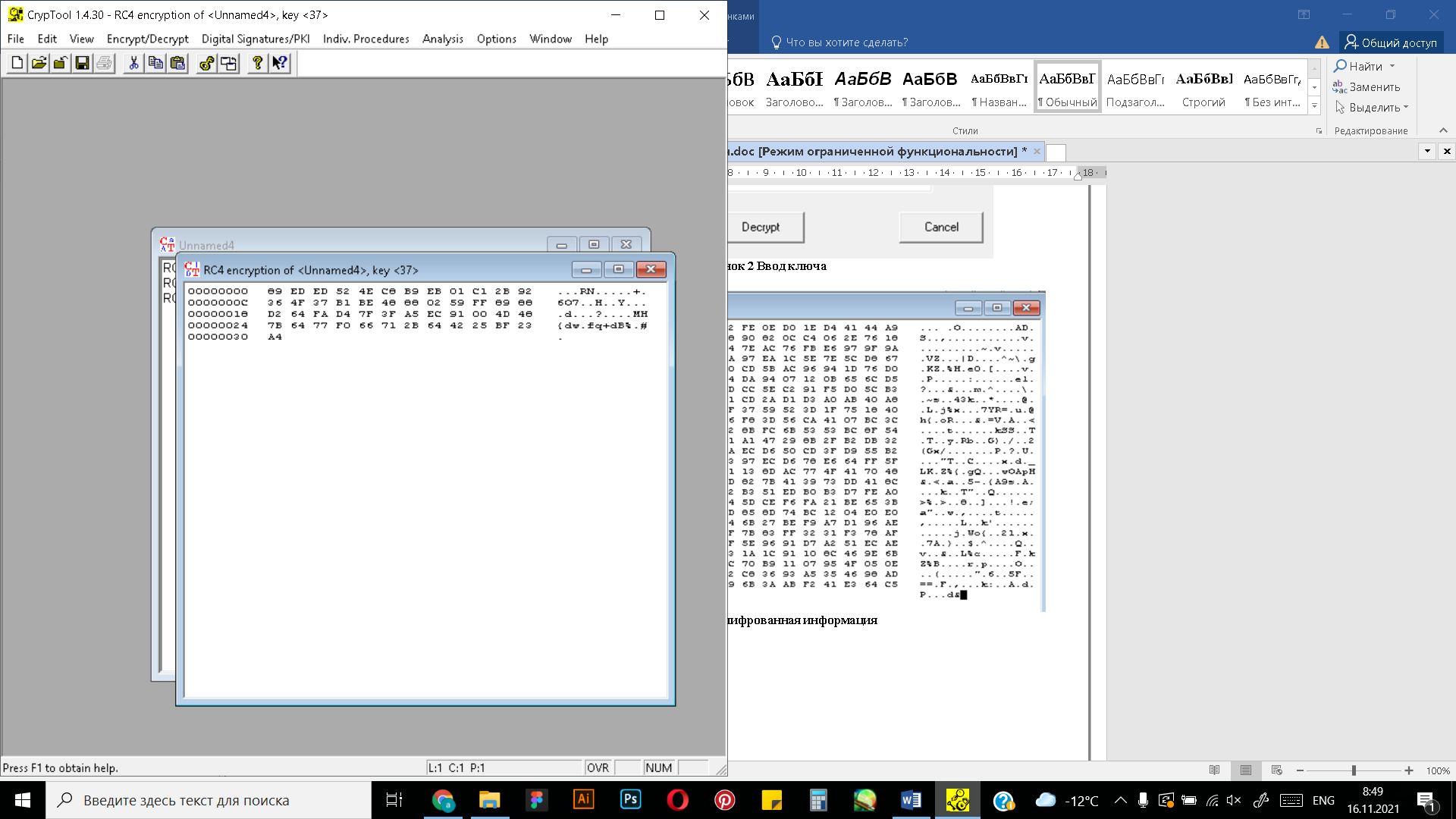Click the Cut scissors icon

[133, 63]
